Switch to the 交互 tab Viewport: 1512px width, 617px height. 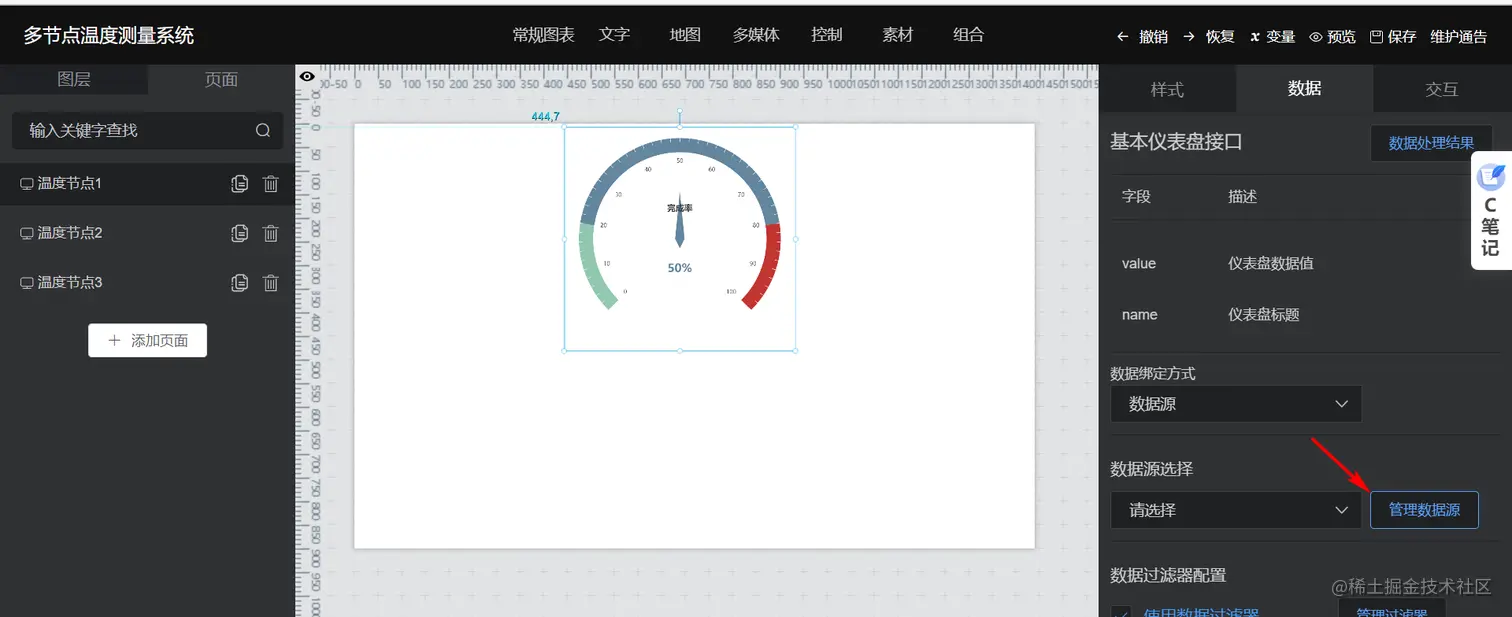(x=1442, y=89)
